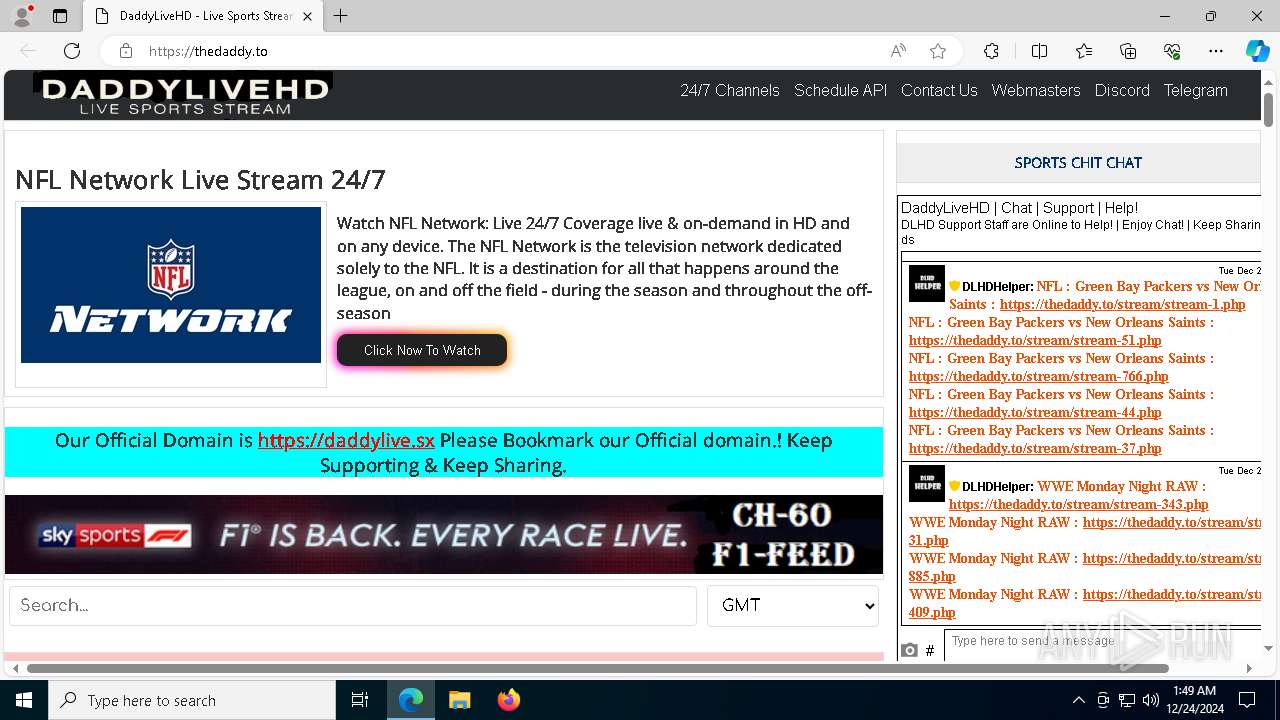Click the Sky Sports F1 banner

[444, 535]
